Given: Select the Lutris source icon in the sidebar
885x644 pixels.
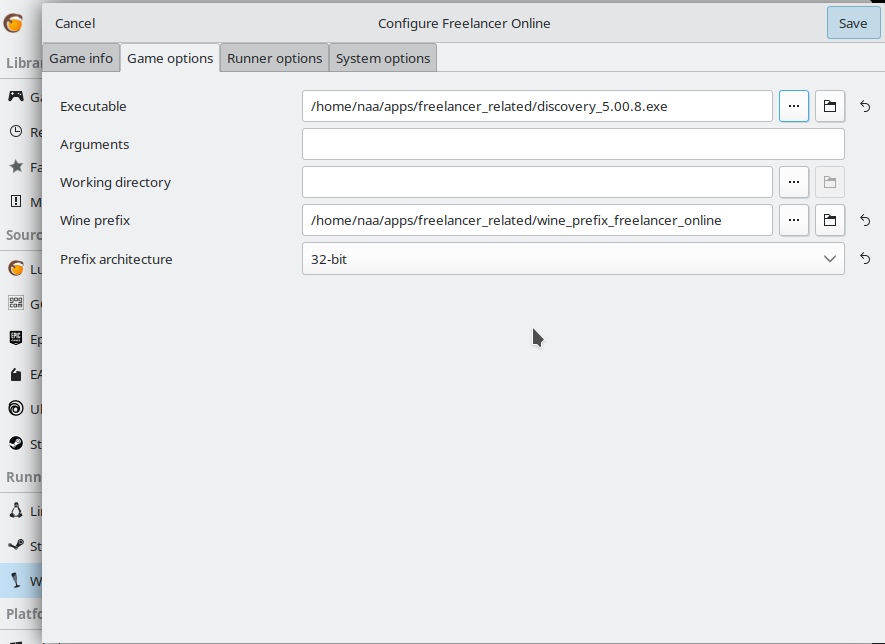Looking at the screenshot, I should click(16, 269).
